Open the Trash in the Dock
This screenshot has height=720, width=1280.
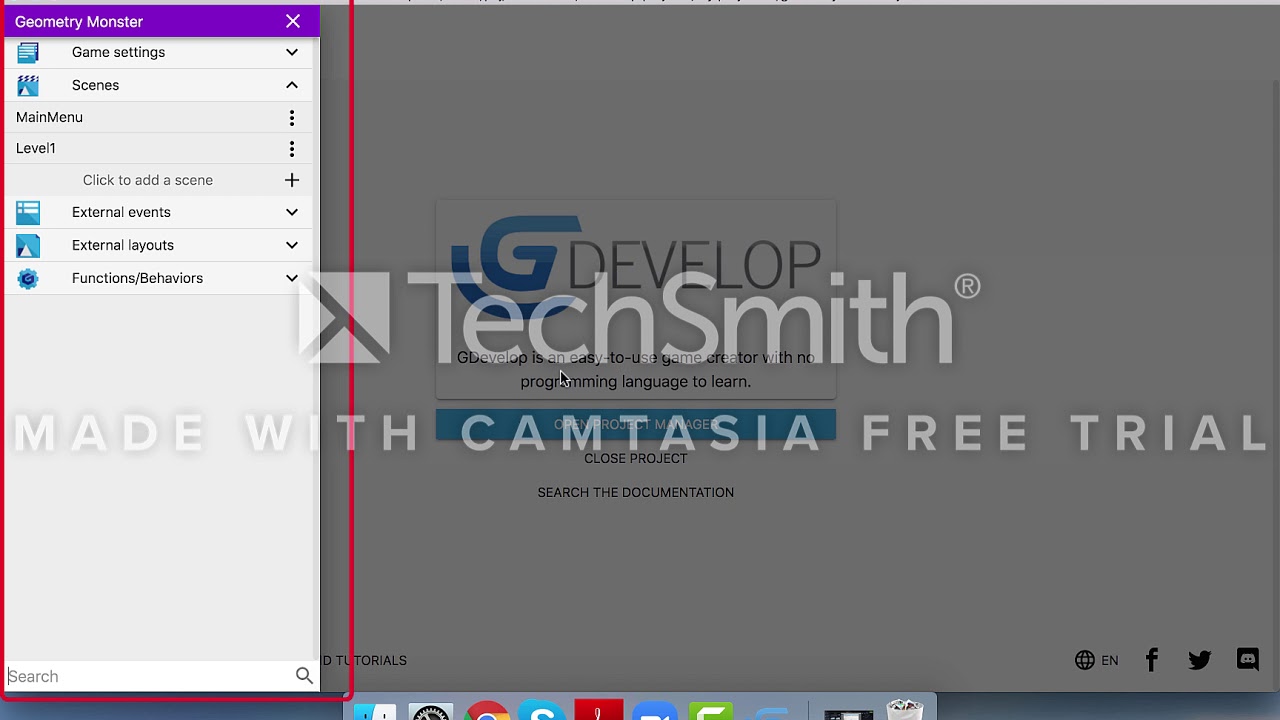pyautogui.click(x=905, y=710)
